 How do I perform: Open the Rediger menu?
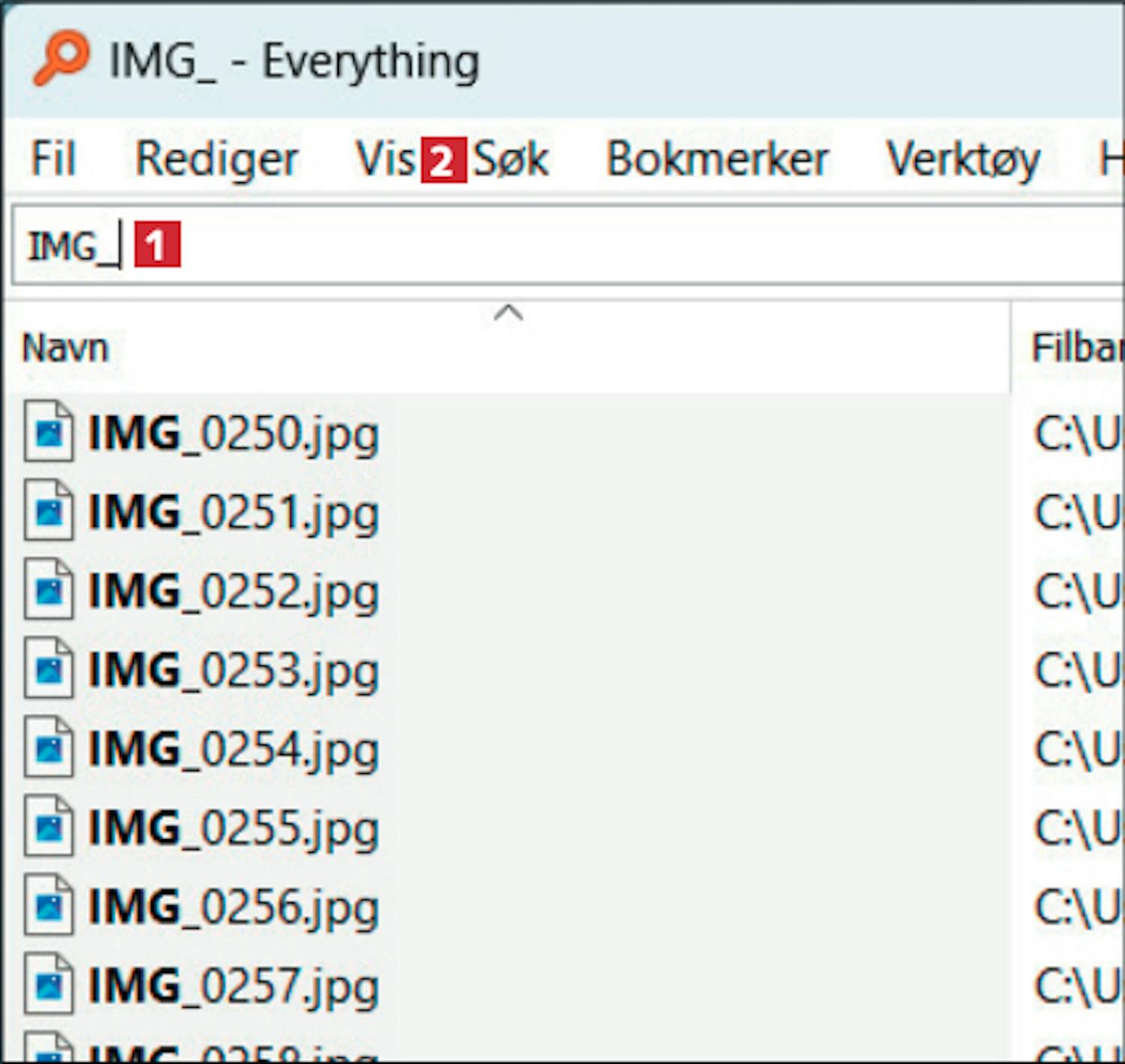pos(216,159)
